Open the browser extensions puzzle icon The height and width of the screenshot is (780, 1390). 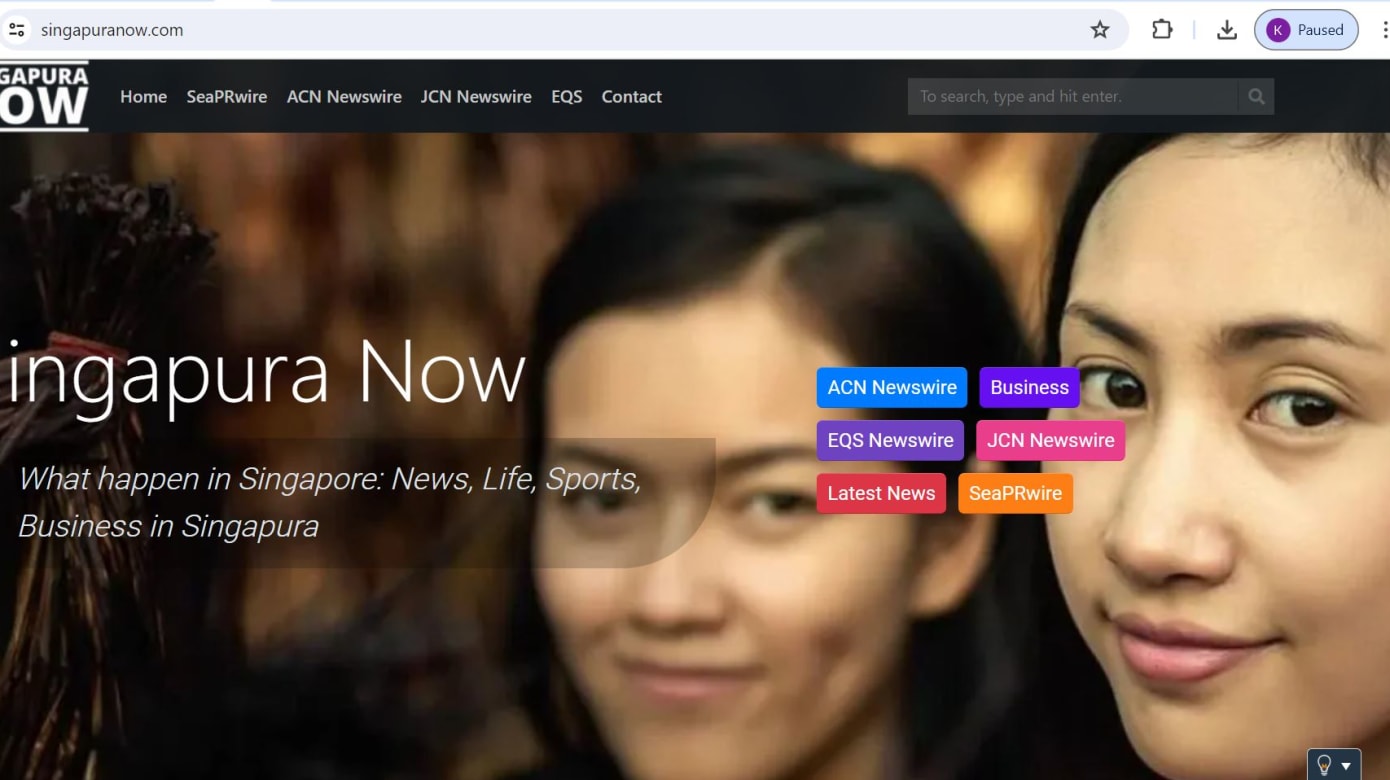point(1162,30)
